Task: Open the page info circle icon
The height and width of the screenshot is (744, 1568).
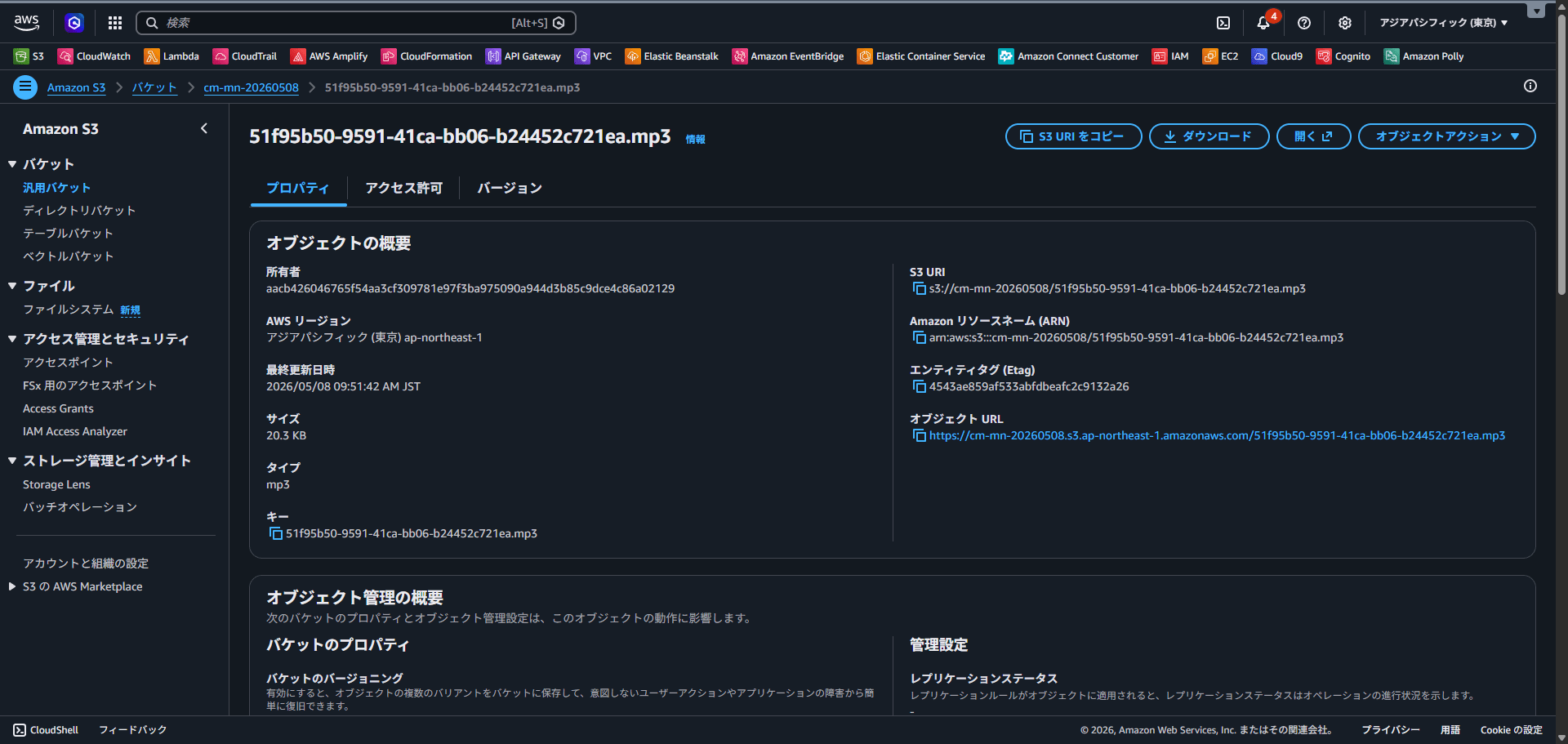Action: (x=1530, y=87)
